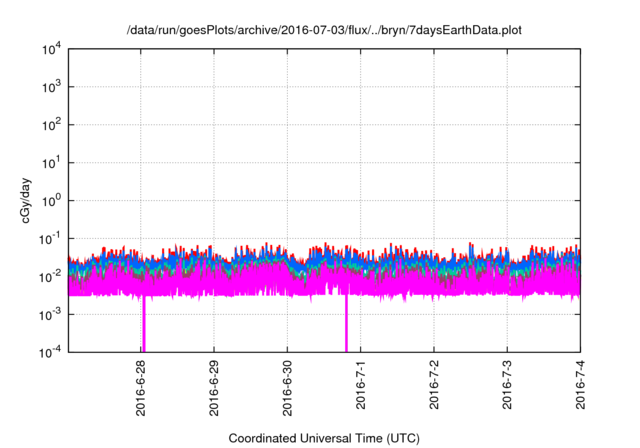Click the 2016-6-28 date tick label
This screenshot has width=640, height=448.
(x=140, y=388)
